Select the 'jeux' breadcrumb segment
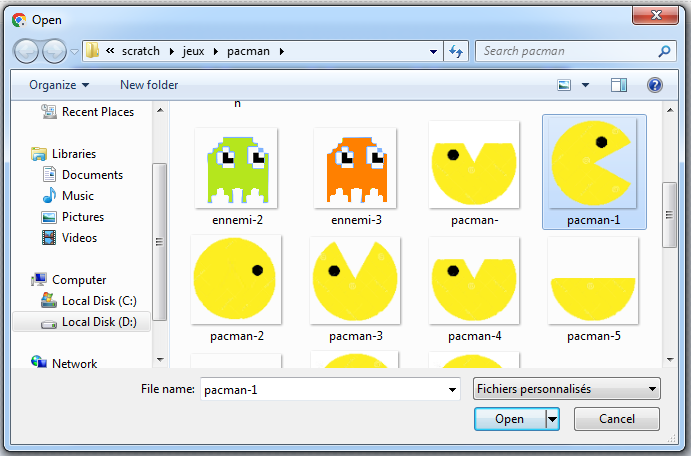This screenshot has height=456, width=691. [x=193, y=51]
